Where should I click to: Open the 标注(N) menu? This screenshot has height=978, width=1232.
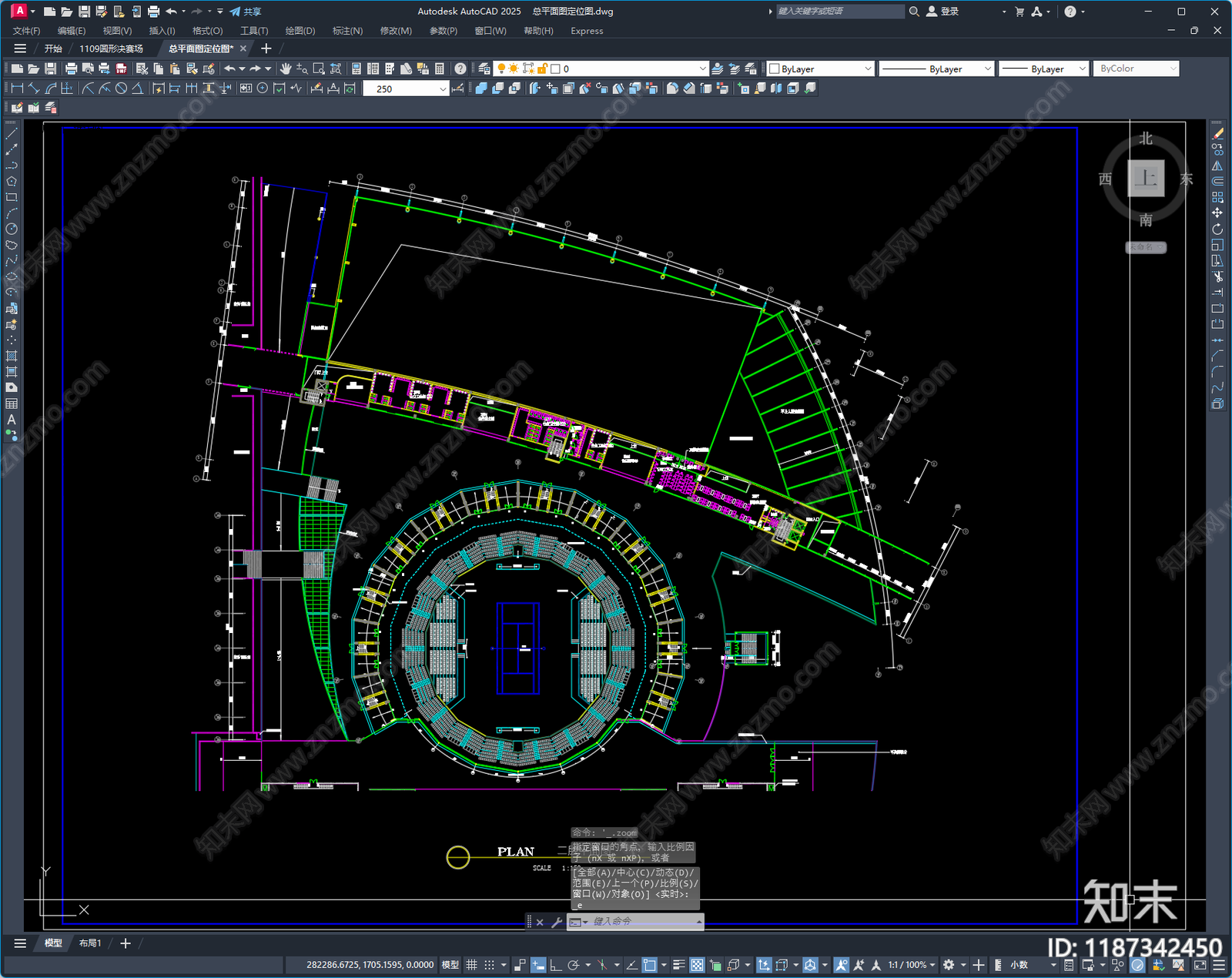pyautogui.click(x=347, y=31)
